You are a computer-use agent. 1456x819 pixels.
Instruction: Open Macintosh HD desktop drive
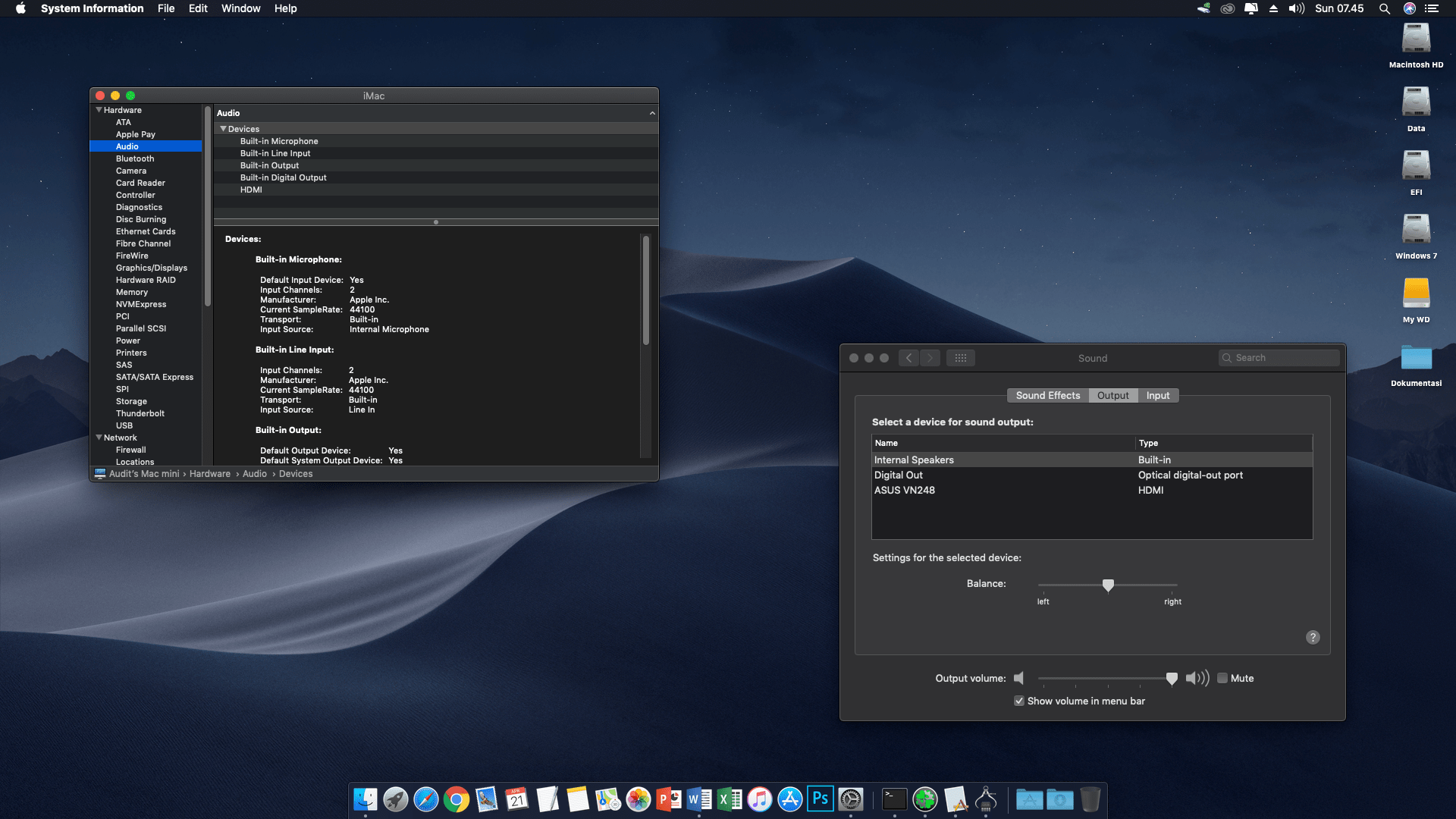(x=1416, y=39)
